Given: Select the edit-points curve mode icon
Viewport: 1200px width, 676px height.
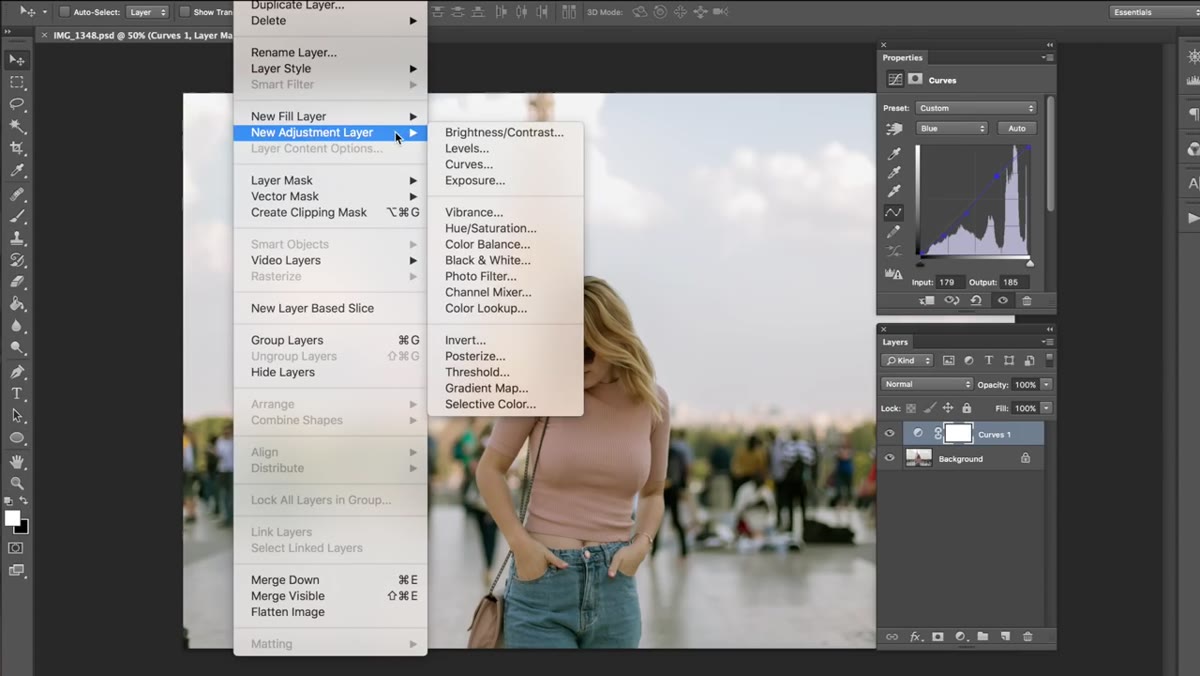Looking at the screenshot, I should pos(894,212).
